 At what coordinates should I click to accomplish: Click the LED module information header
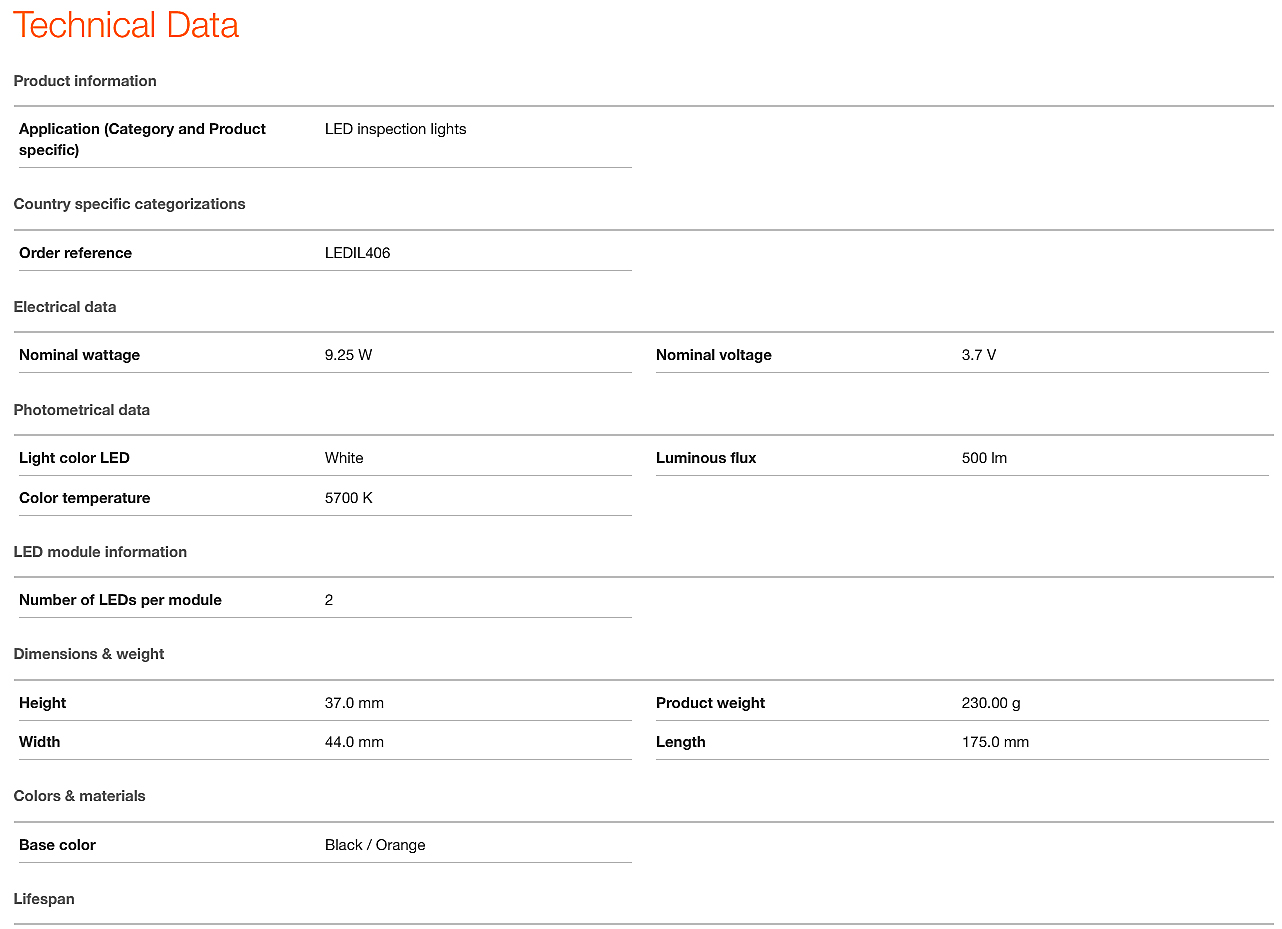100,552
